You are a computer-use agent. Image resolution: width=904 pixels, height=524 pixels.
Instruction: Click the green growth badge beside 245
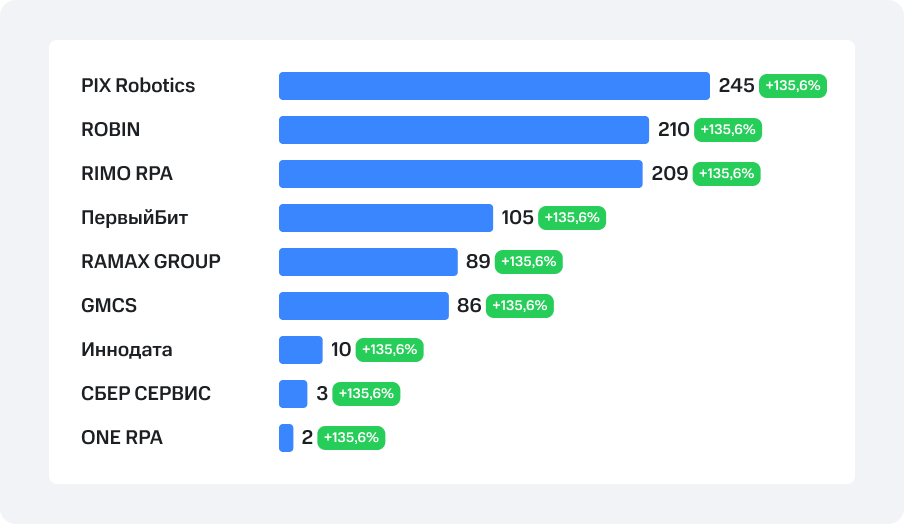pos(793,86)
